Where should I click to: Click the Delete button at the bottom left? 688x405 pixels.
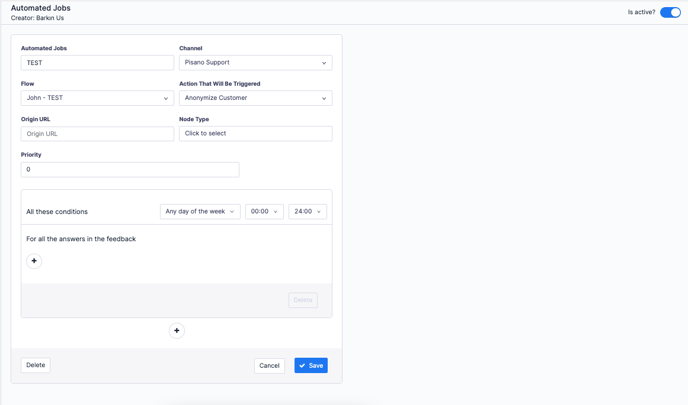point(36,365)
